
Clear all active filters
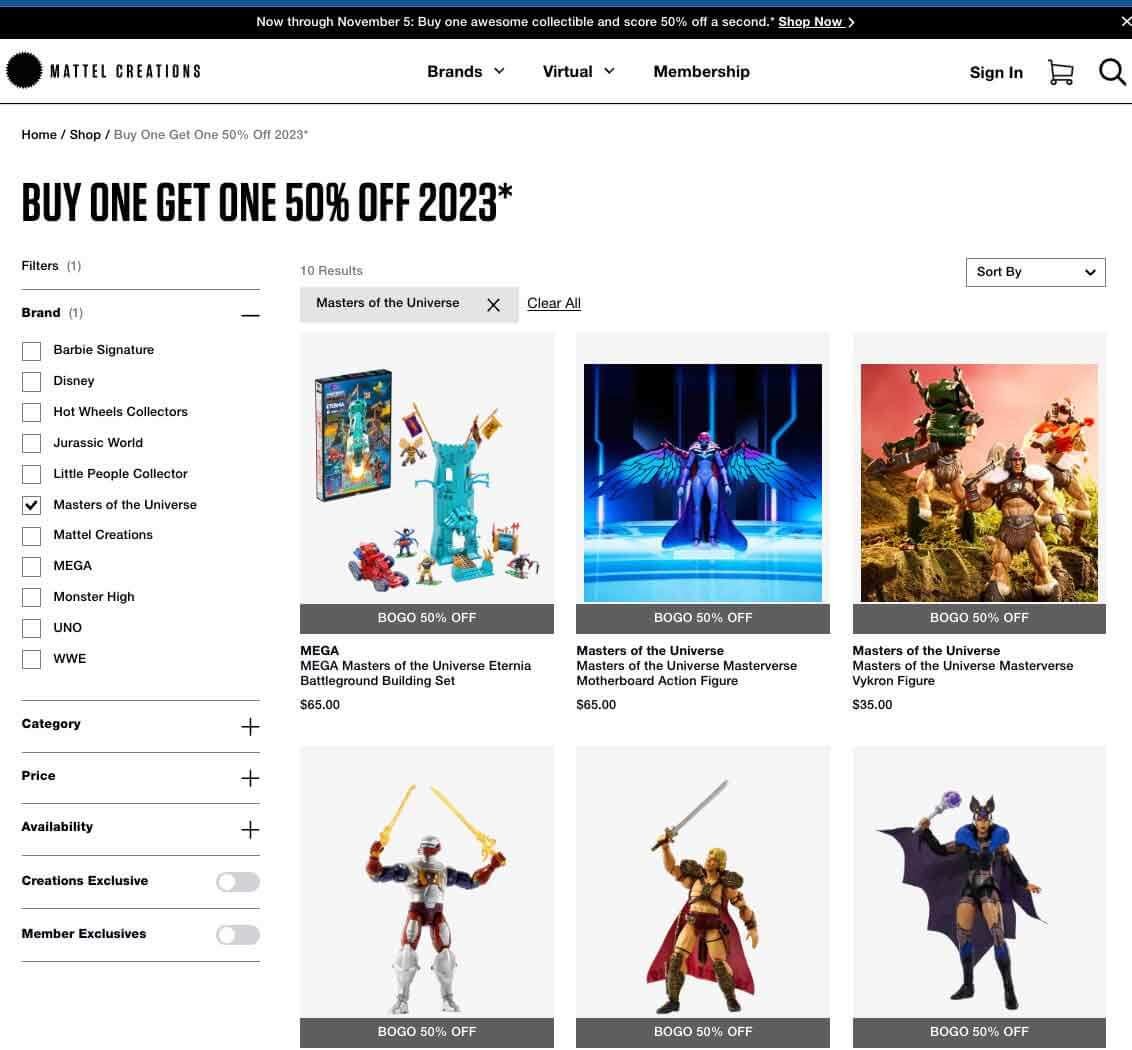coord(553,303)
